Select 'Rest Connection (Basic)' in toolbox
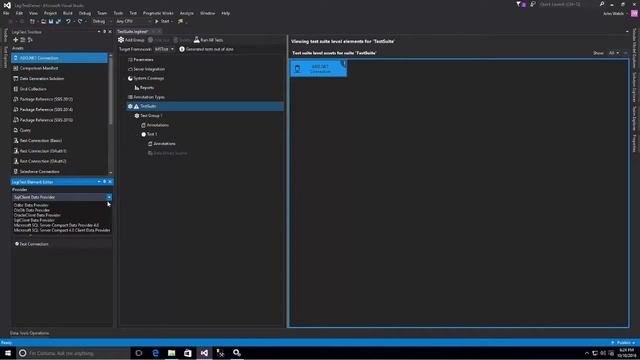Viewport: 640px width, 360px height. point(41,140)
